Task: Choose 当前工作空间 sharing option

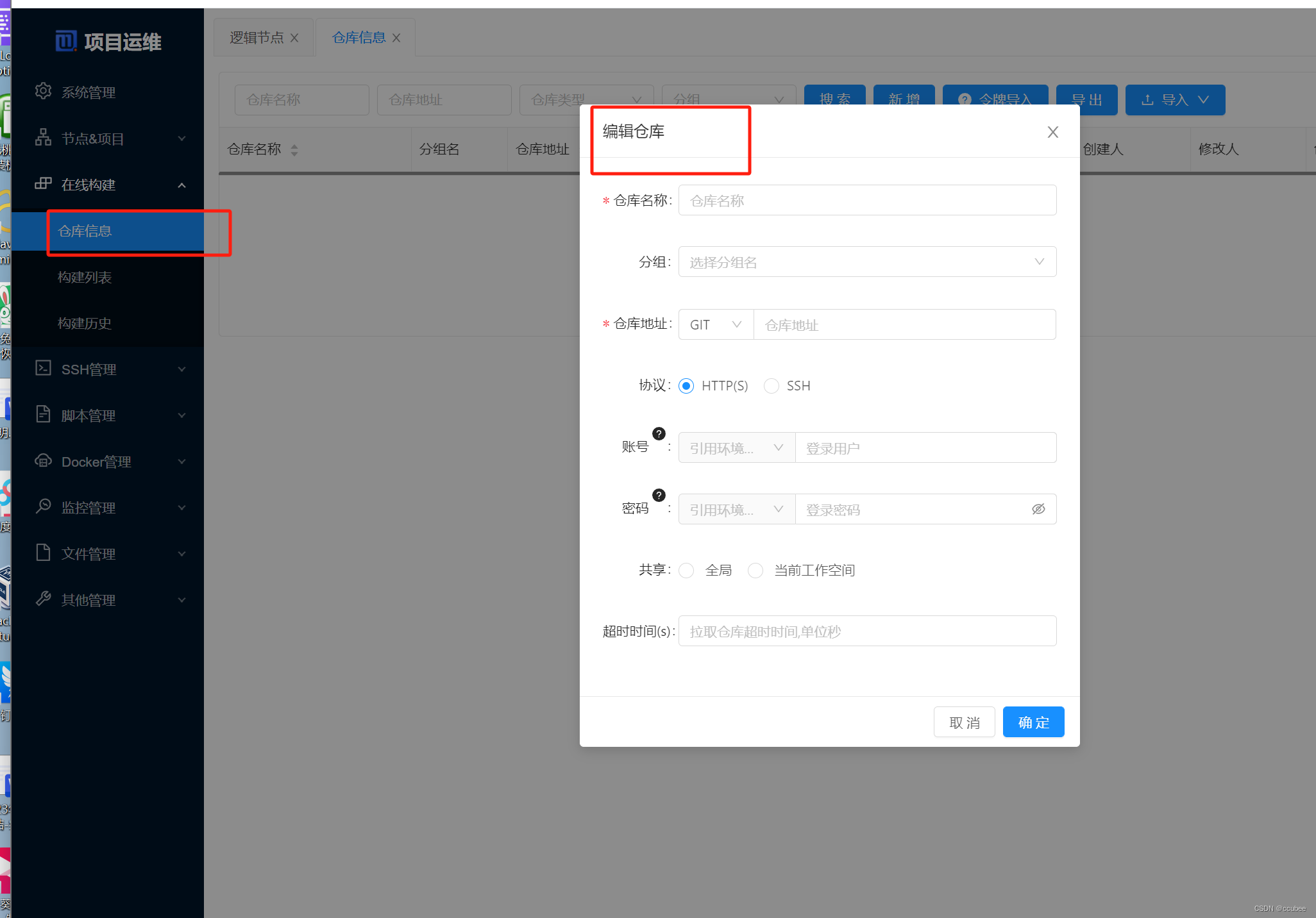Action: pos(755,571)
